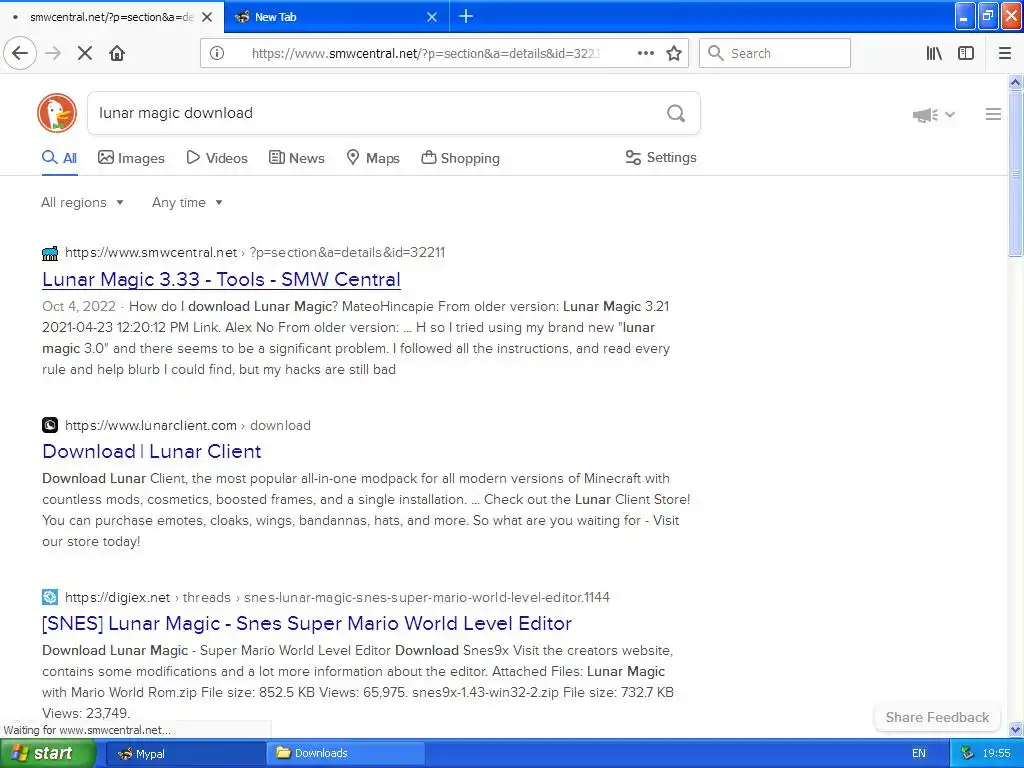Open page actions three-dot menu

click(x=646, y=53)
